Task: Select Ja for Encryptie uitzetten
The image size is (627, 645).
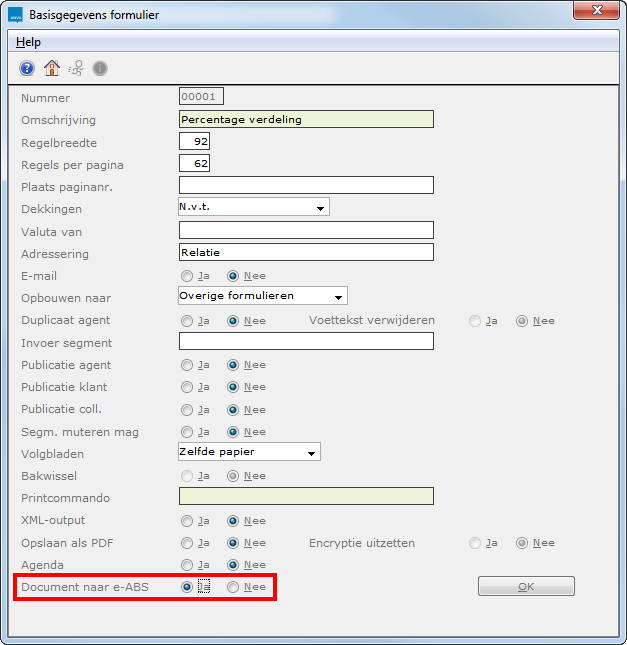Action: click(x=475, y=543)
